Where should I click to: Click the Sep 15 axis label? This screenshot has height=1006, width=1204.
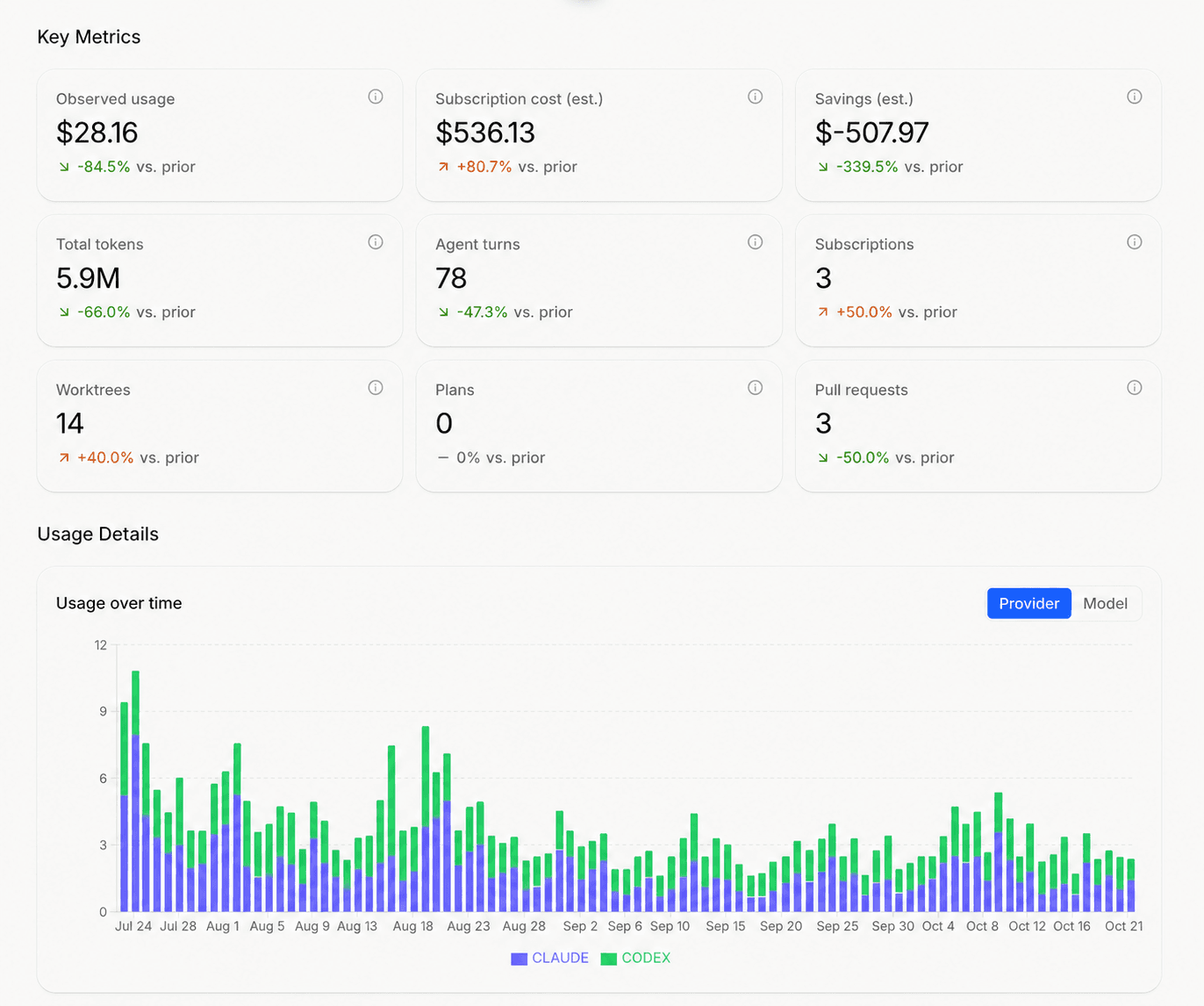click(726, 926)
